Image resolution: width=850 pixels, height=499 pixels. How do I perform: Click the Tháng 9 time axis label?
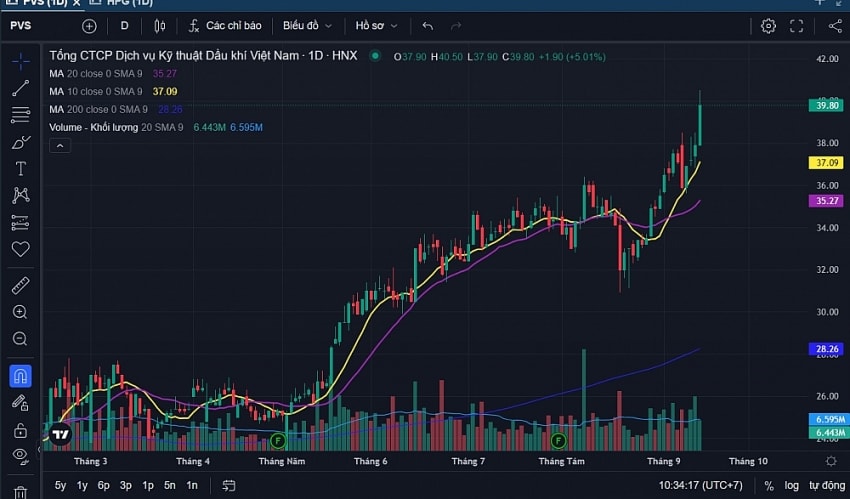[x=664, y=461]
